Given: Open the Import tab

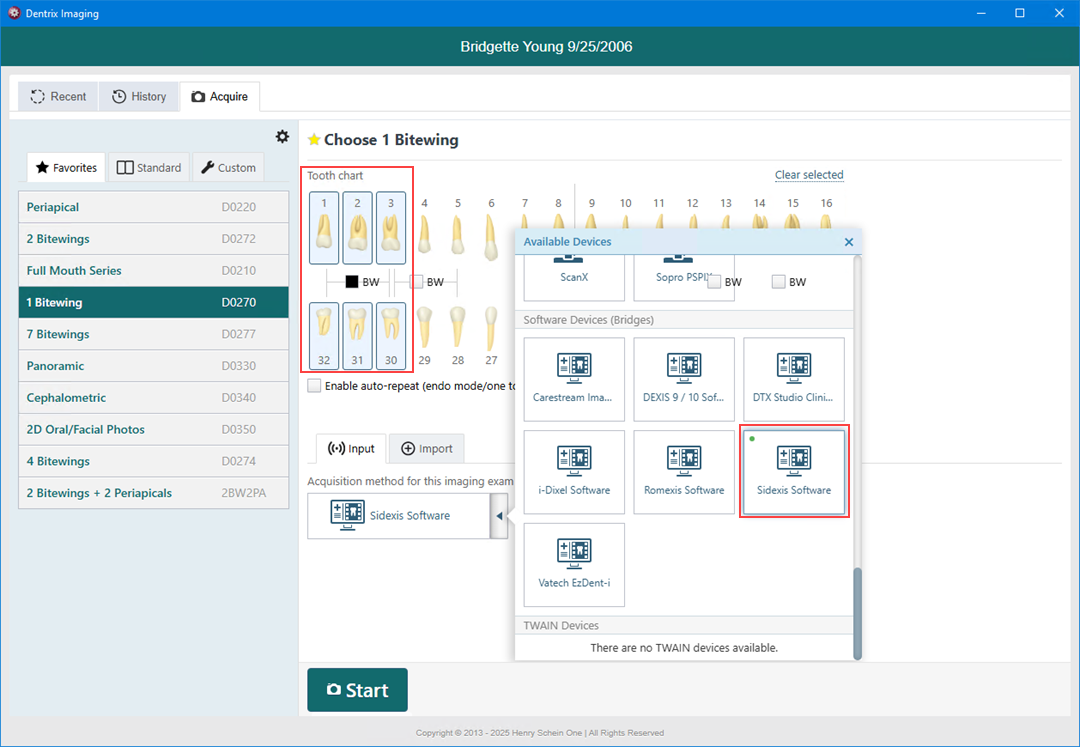Looking at the screenshot, I should (427, 449).
